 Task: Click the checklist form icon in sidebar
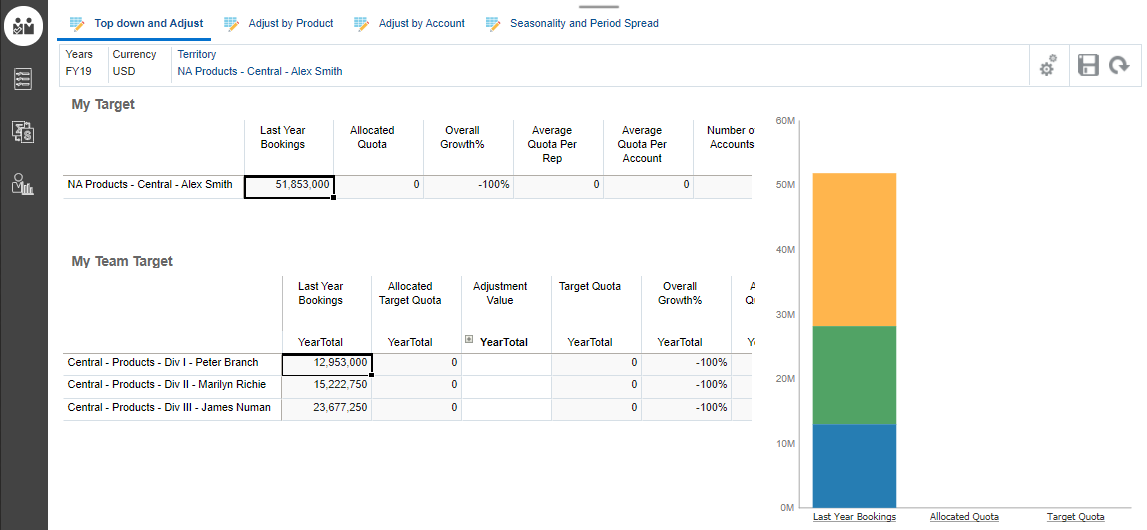click(24, 79)
